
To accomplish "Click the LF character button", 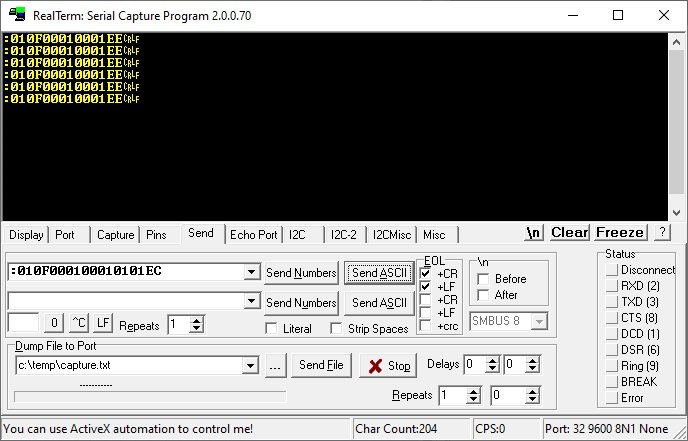I will (x=103, y=324).
